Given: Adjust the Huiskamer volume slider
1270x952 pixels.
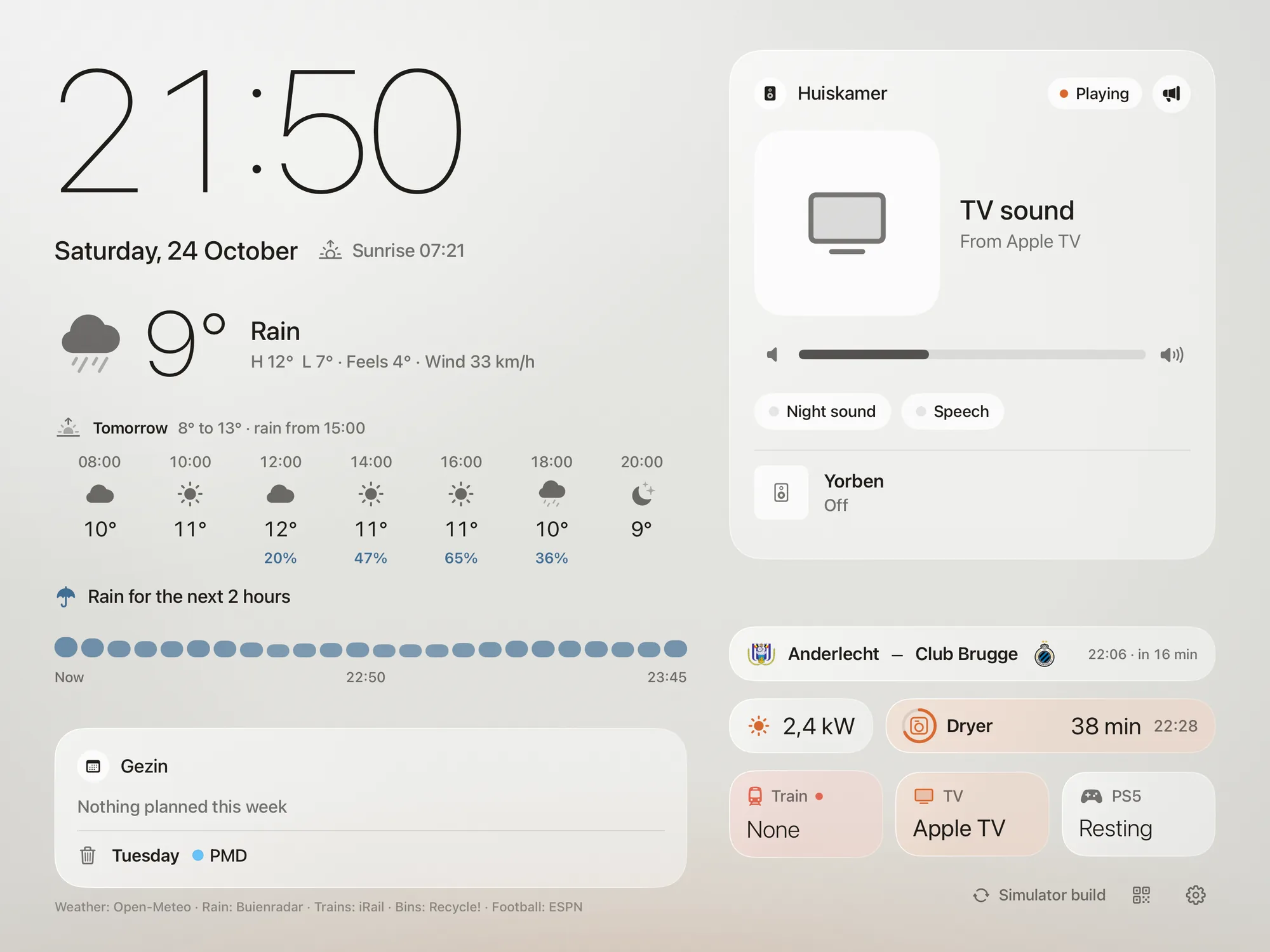Looking at the screenshot, I should (x=972, y=354).
